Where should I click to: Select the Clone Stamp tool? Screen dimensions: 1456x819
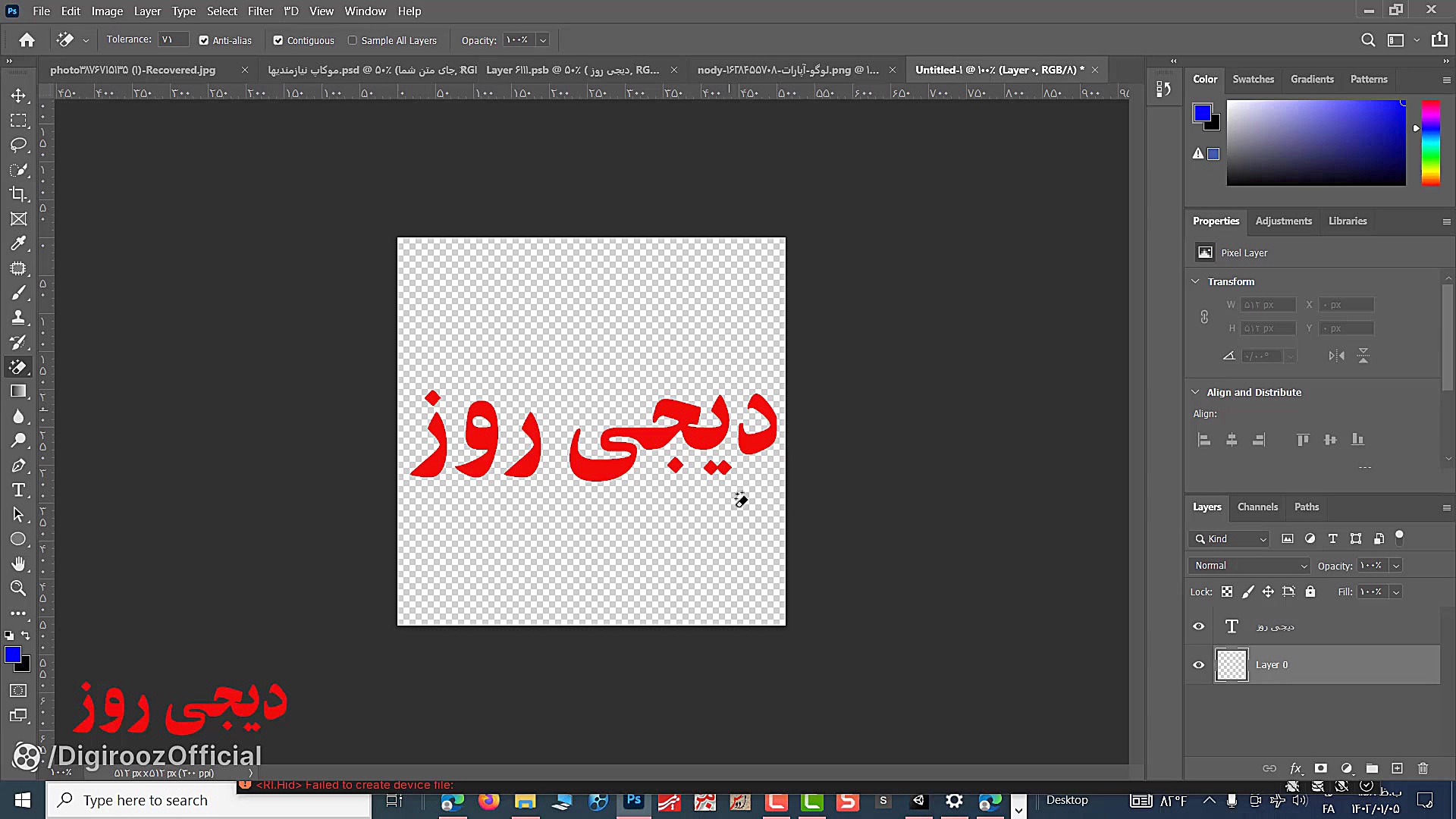[x=19, y=318]
